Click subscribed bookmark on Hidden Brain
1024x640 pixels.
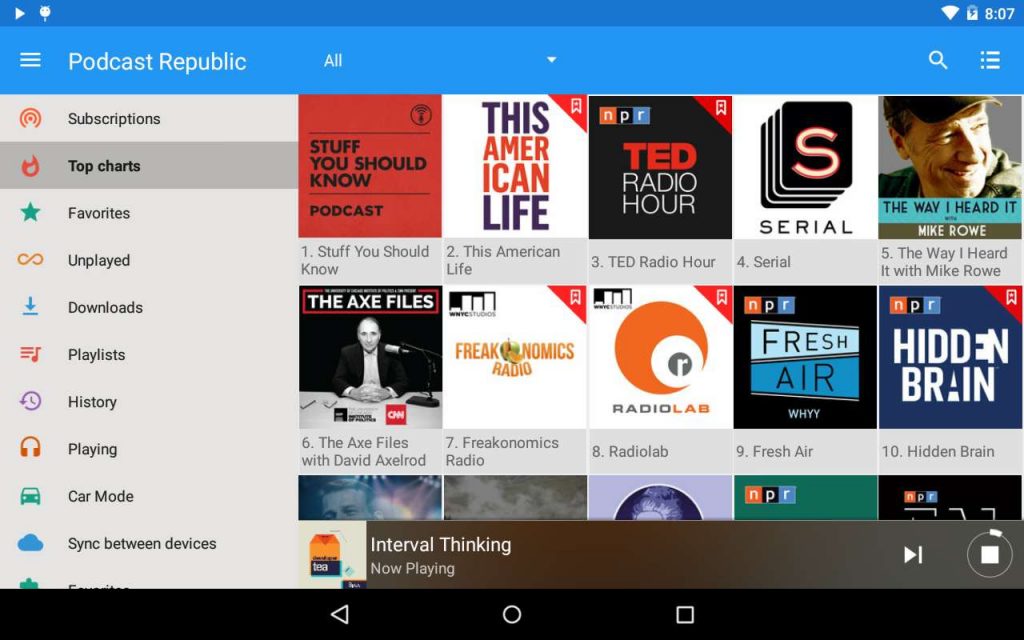click(x=1011, y=296)
